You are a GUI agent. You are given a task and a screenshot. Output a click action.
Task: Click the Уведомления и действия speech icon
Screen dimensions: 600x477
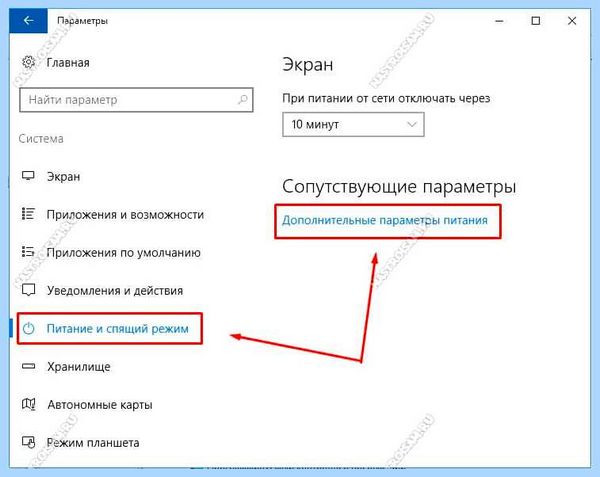click(x=28, y=290)
